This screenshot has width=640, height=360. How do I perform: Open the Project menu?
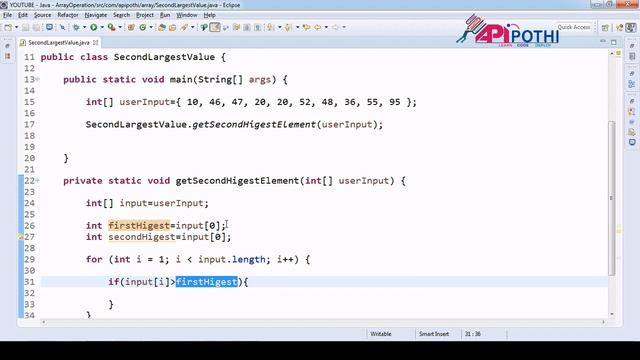145,15
